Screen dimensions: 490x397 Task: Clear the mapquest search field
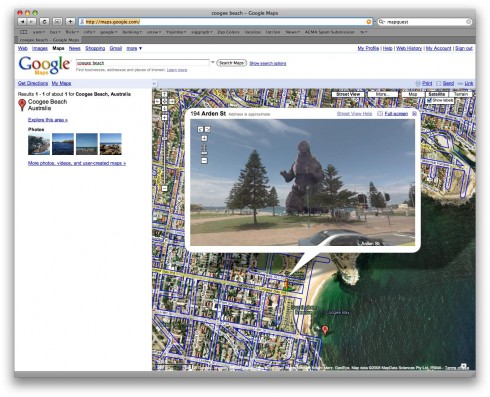(468, 22)
